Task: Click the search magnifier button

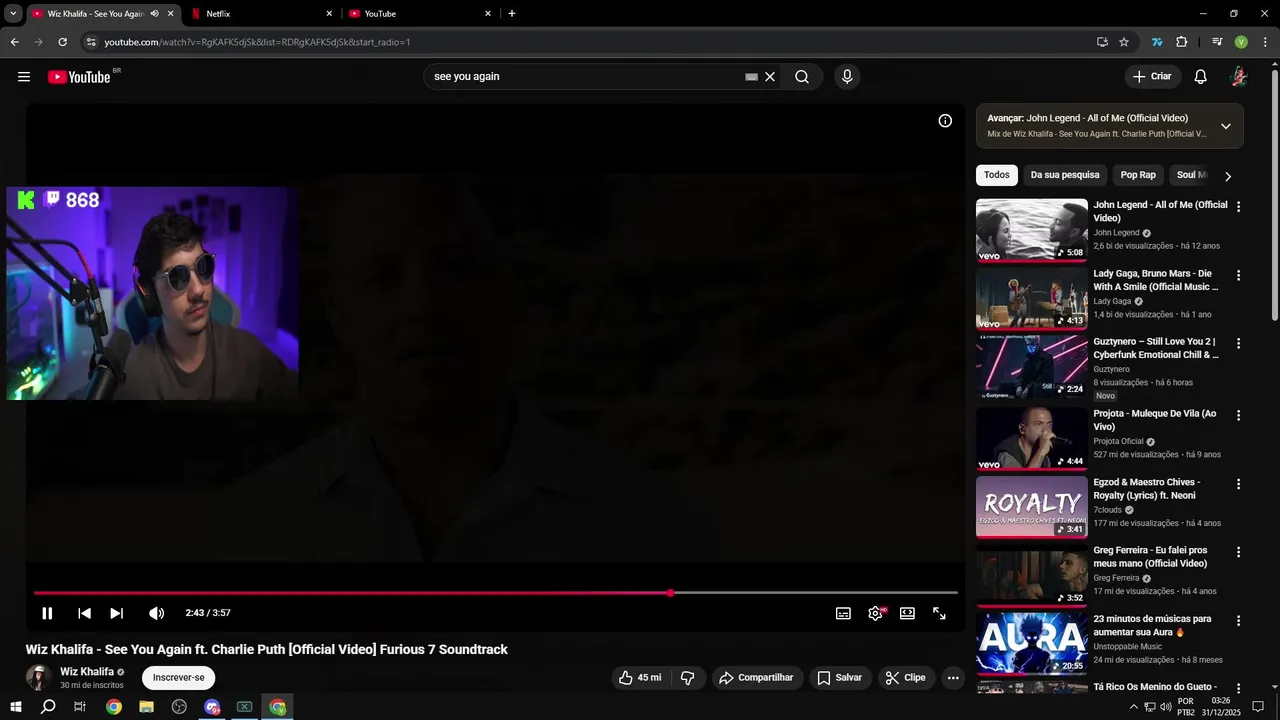Action: tap(802, 77)
